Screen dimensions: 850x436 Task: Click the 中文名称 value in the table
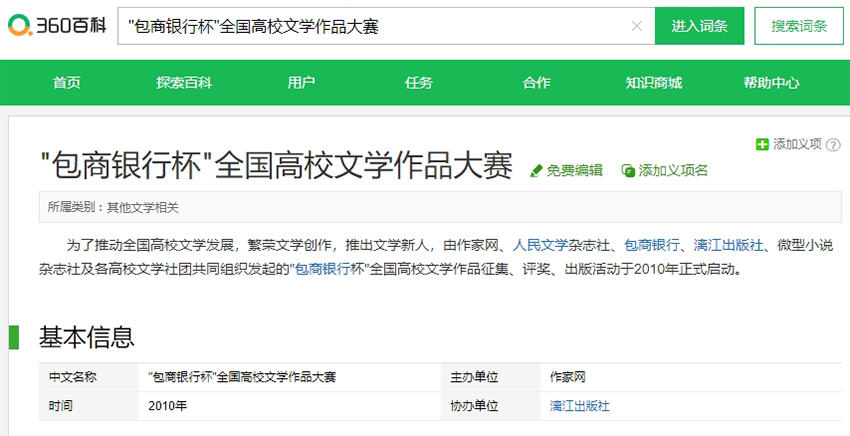point(242,377)
